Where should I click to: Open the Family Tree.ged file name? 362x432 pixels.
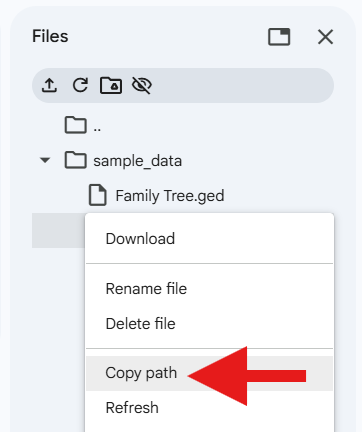(170, 196)
